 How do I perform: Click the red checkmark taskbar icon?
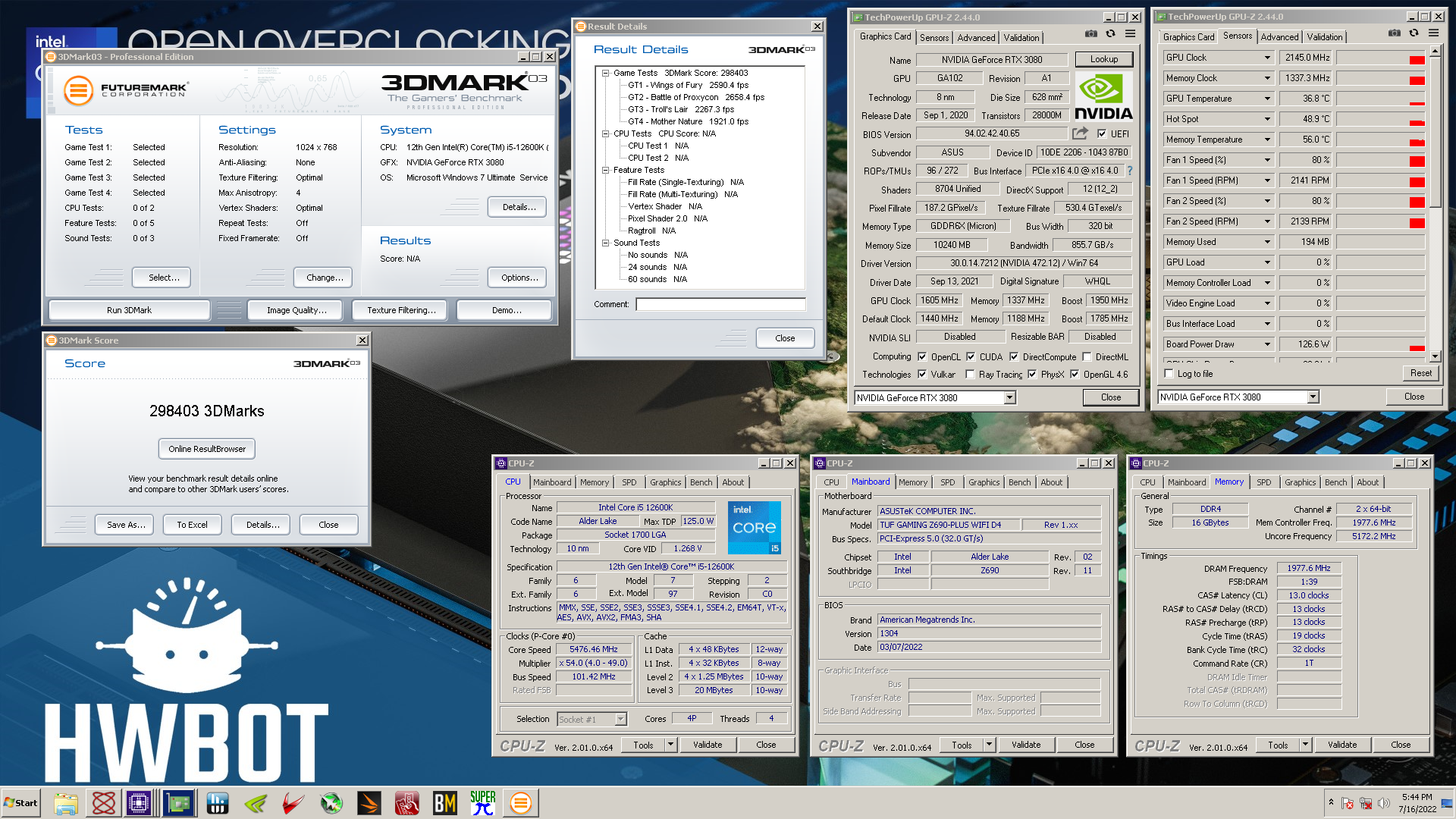[293, 803]
